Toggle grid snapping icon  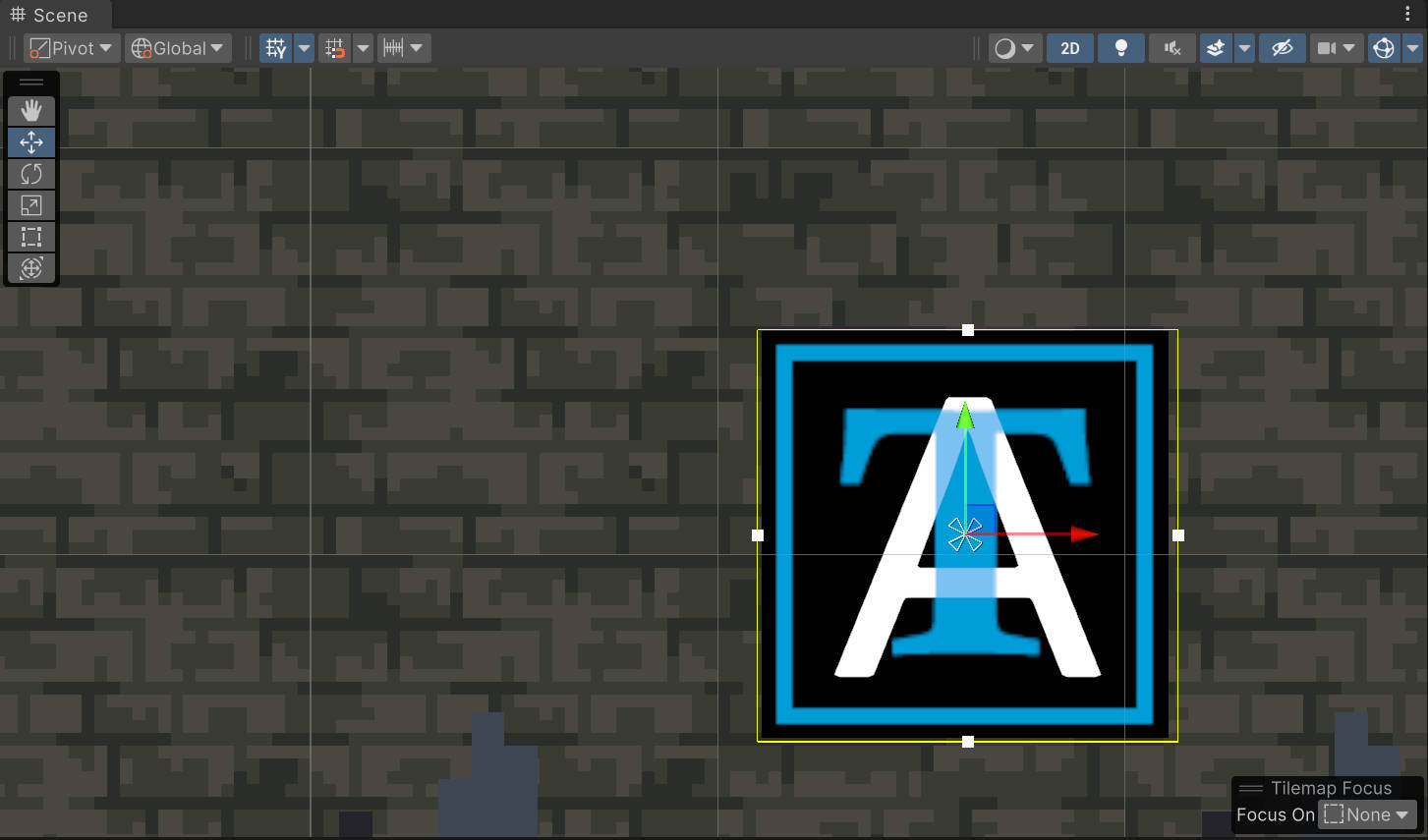(x=335, y=48)
